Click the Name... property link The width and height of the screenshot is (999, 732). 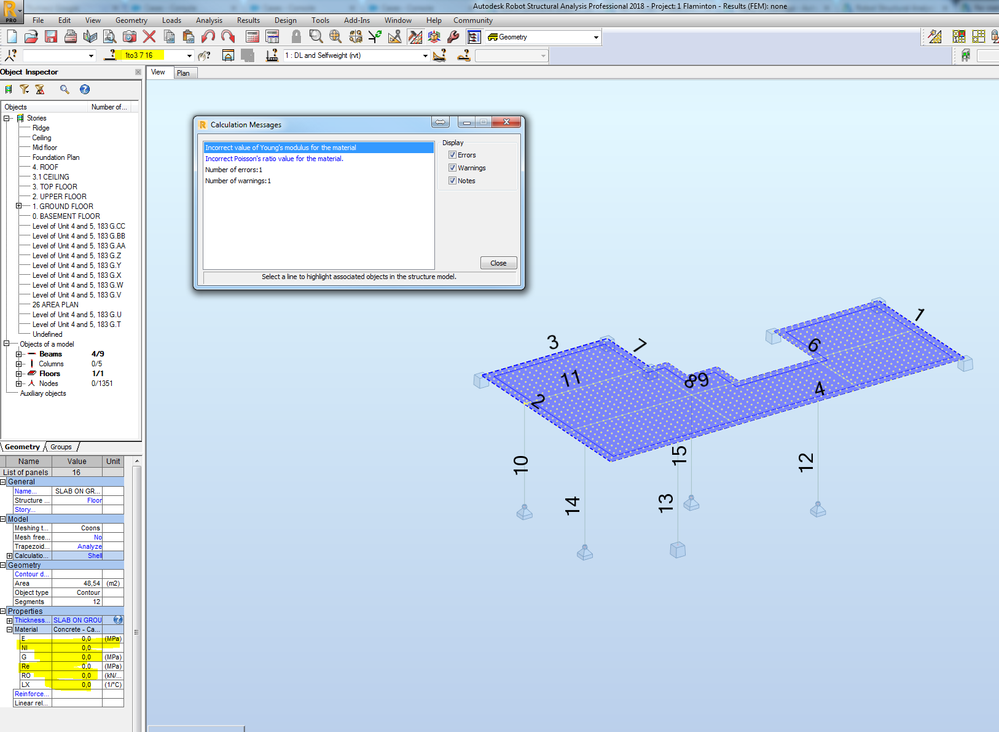pyautogui.click(x=25, y=491)
